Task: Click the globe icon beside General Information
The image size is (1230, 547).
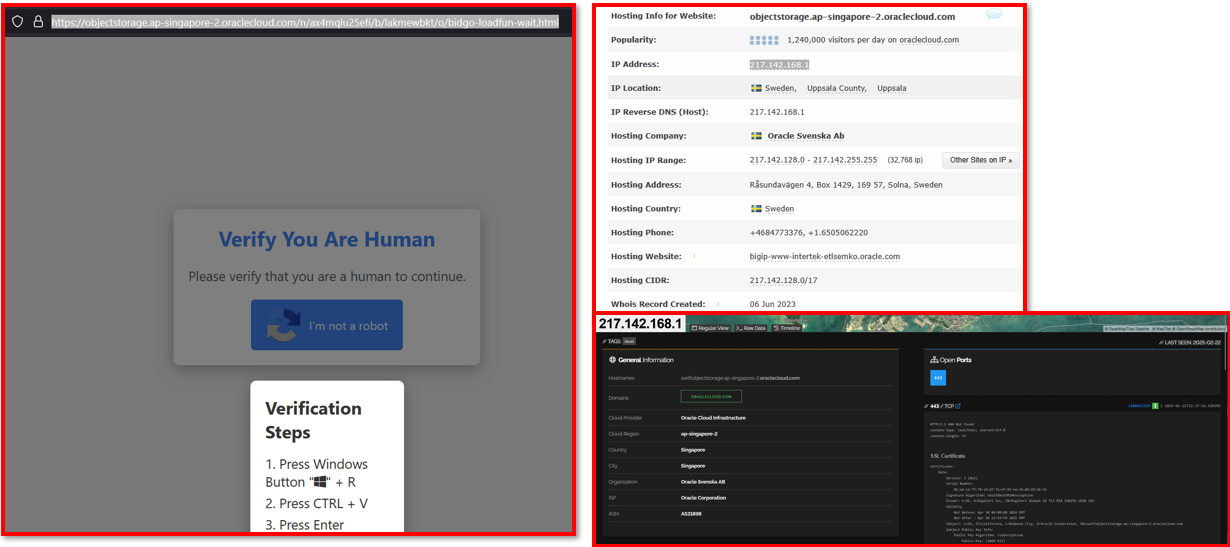Action: click(611, 359)
